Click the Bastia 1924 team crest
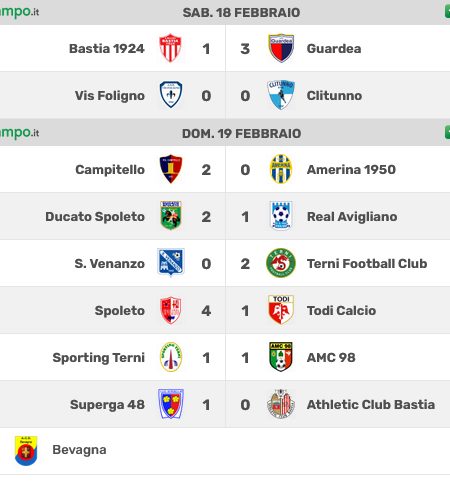This screenshot has width=450, height=482. coord(170,48)
